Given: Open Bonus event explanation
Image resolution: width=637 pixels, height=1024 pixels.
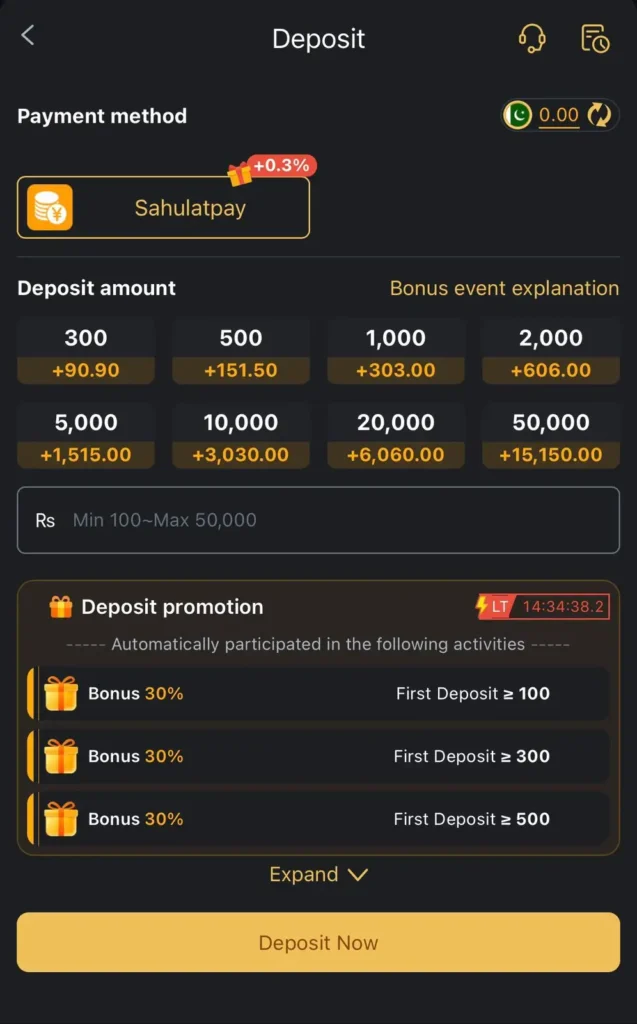Looking at the screenshot, I should click(504, 288).
